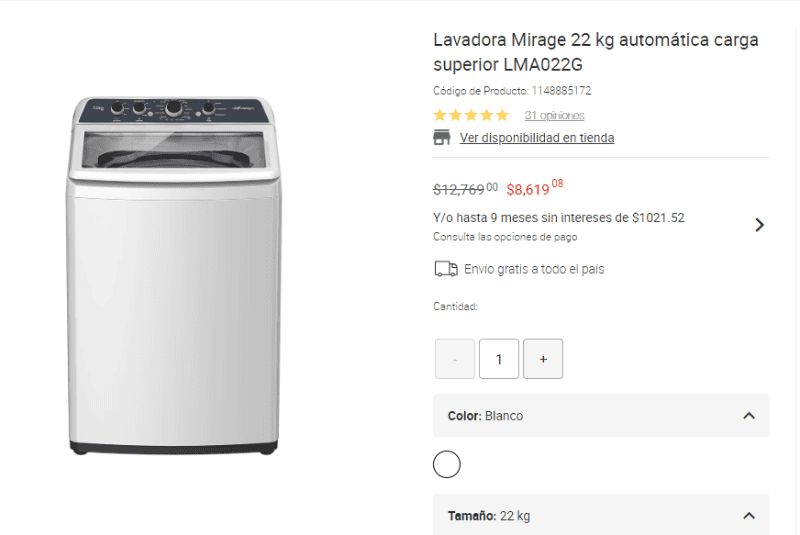Viewport: 800px width, 535px height.
Task: Open the 31 opiniones reviews link
Action: point(554,115)
